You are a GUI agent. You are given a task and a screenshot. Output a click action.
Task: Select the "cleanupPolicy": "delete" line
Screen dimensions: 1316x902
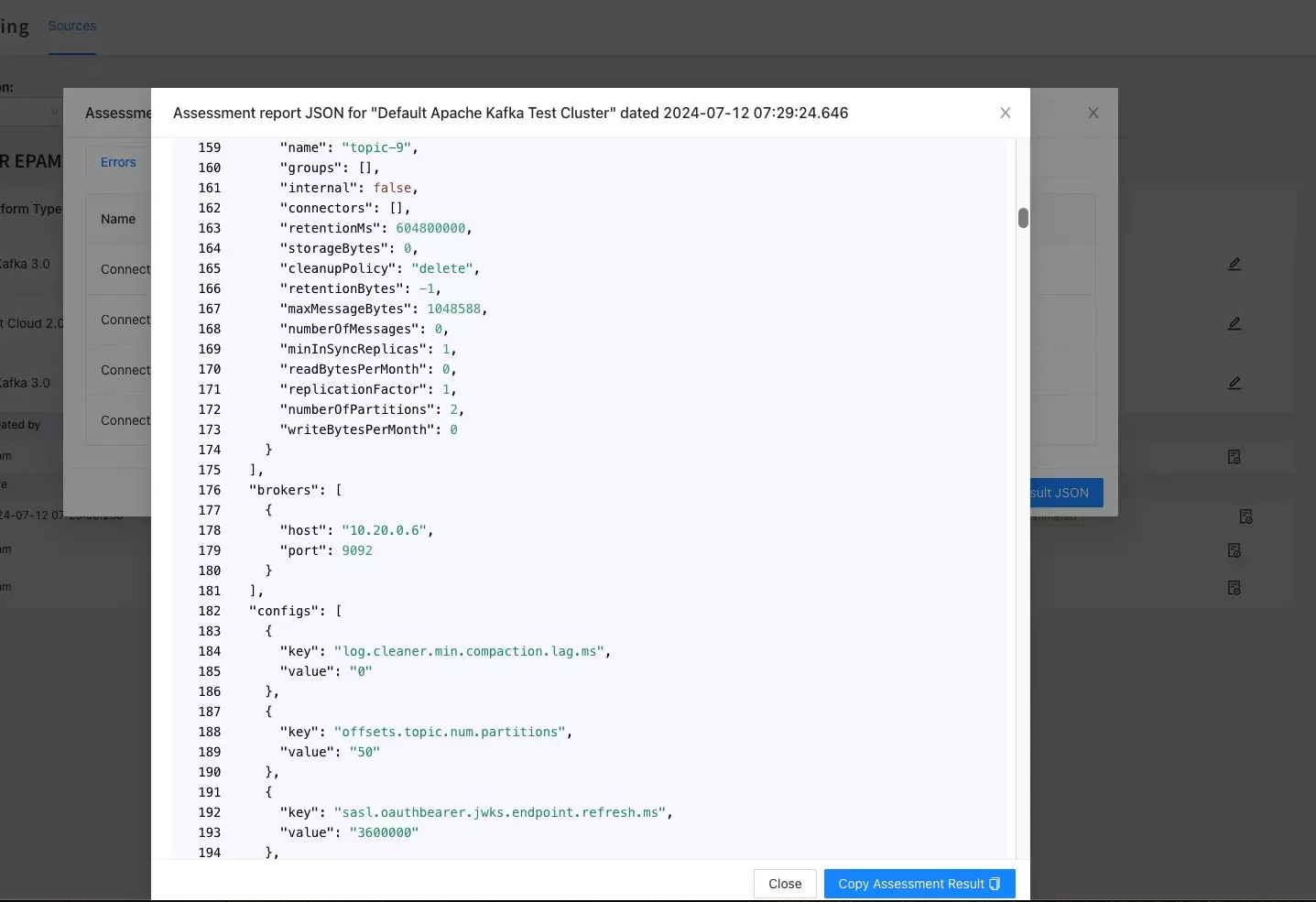[379, 268]
